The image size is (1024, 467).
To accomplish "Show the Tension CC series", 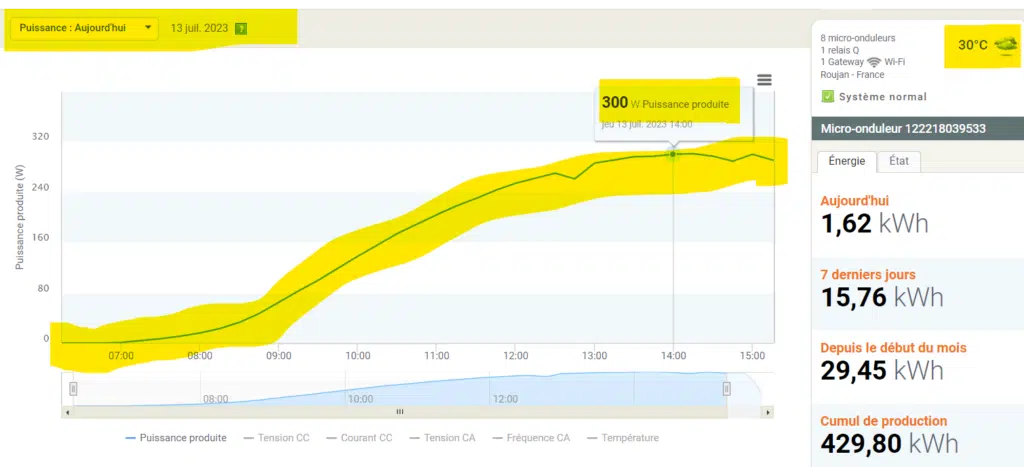I will (x=276, y=438).
